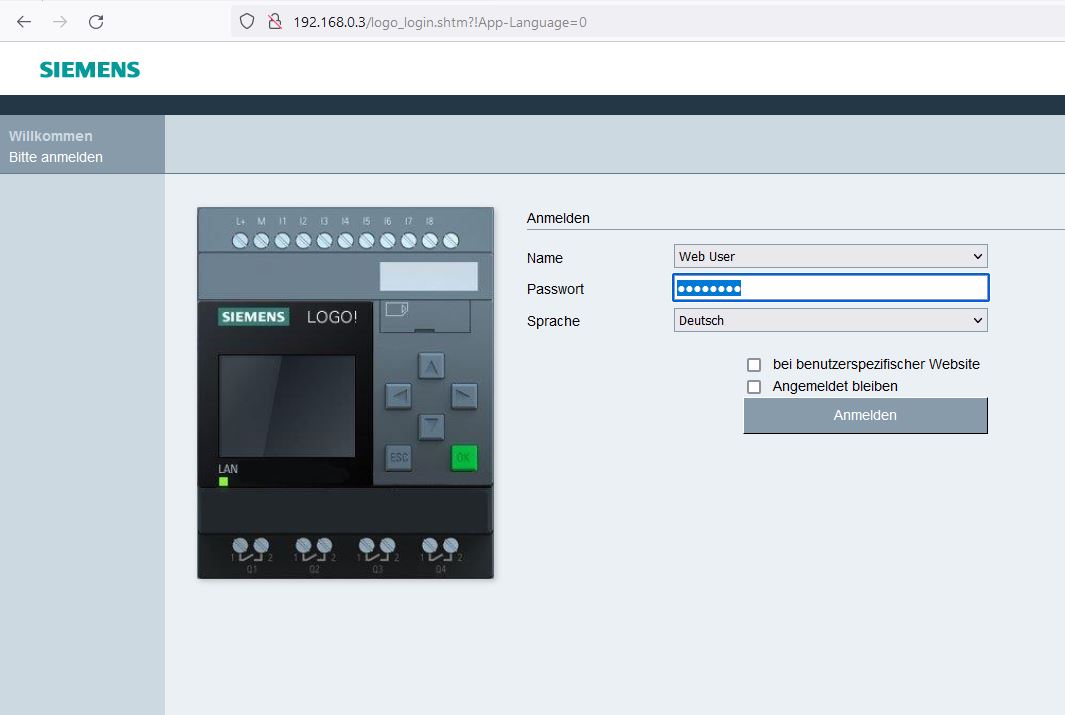Click the browser back arrow
1065x715 pixels.
point(24,21)
